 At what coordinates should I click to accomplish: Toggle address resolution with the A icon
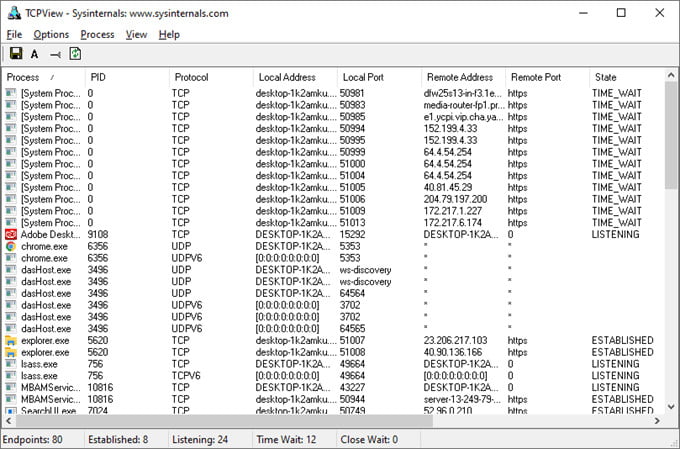pyautogui.click(x=34, y=54)
